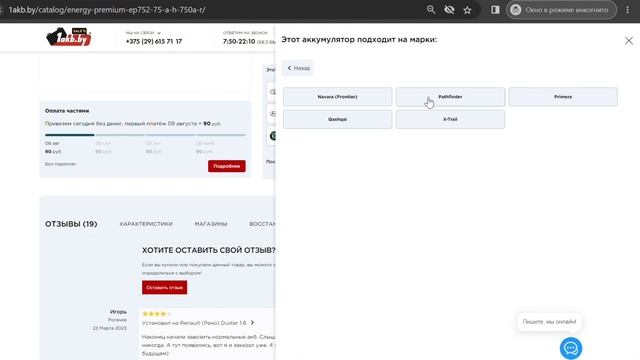Click the working hours 7:50-22:10 text
Screen dimensions: 640x360
(239, 41)
